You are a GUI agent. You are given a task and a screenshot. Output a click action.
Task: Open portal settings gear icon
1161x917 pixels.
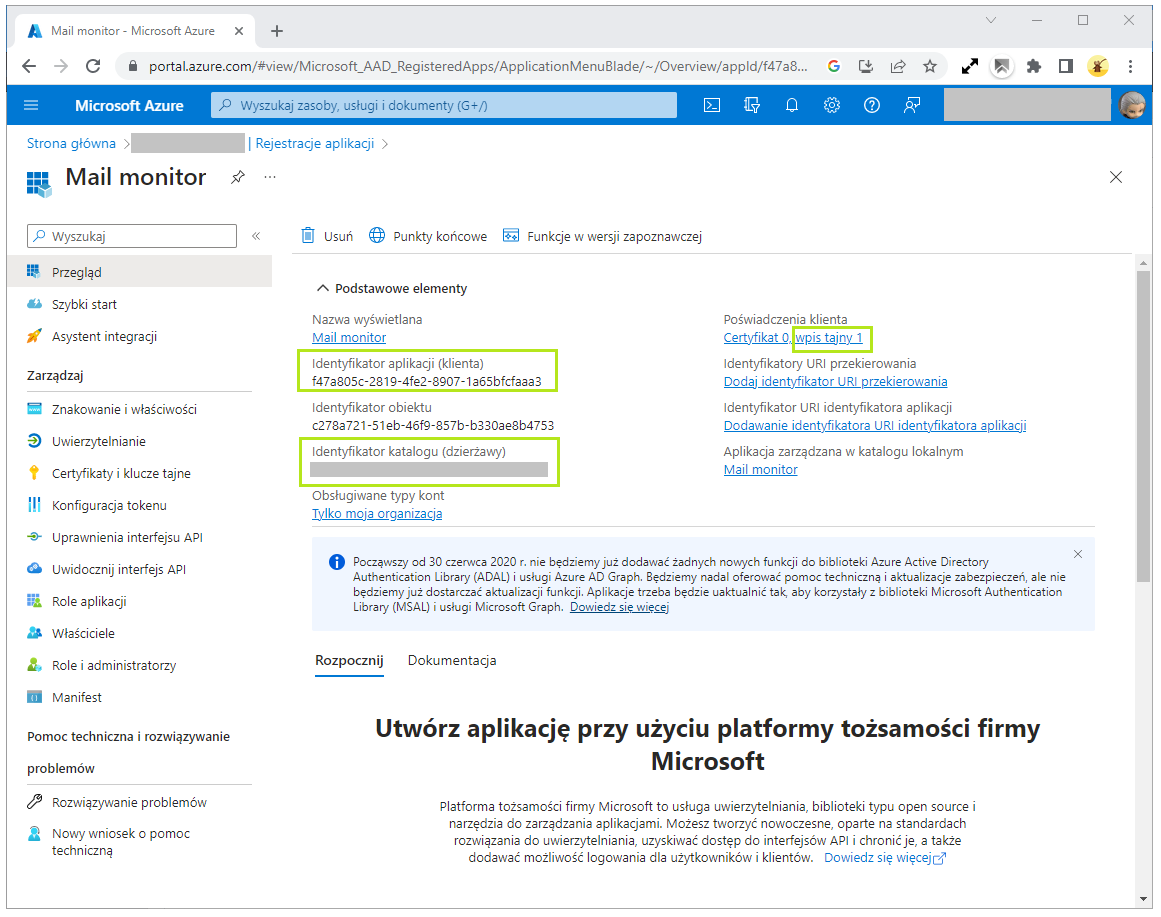(x=831, y=104)
